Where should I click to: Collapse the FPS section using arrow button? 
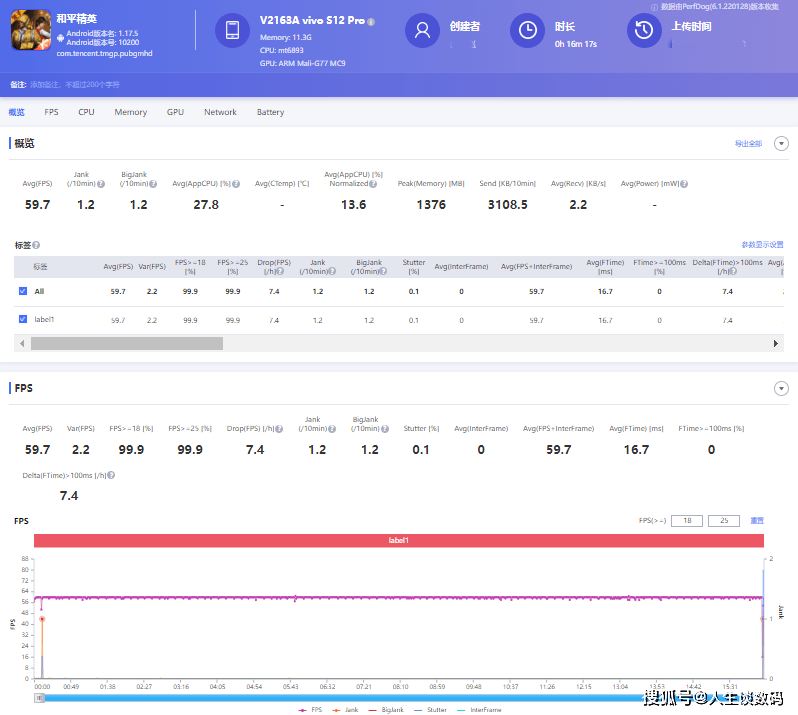[781, 388]
